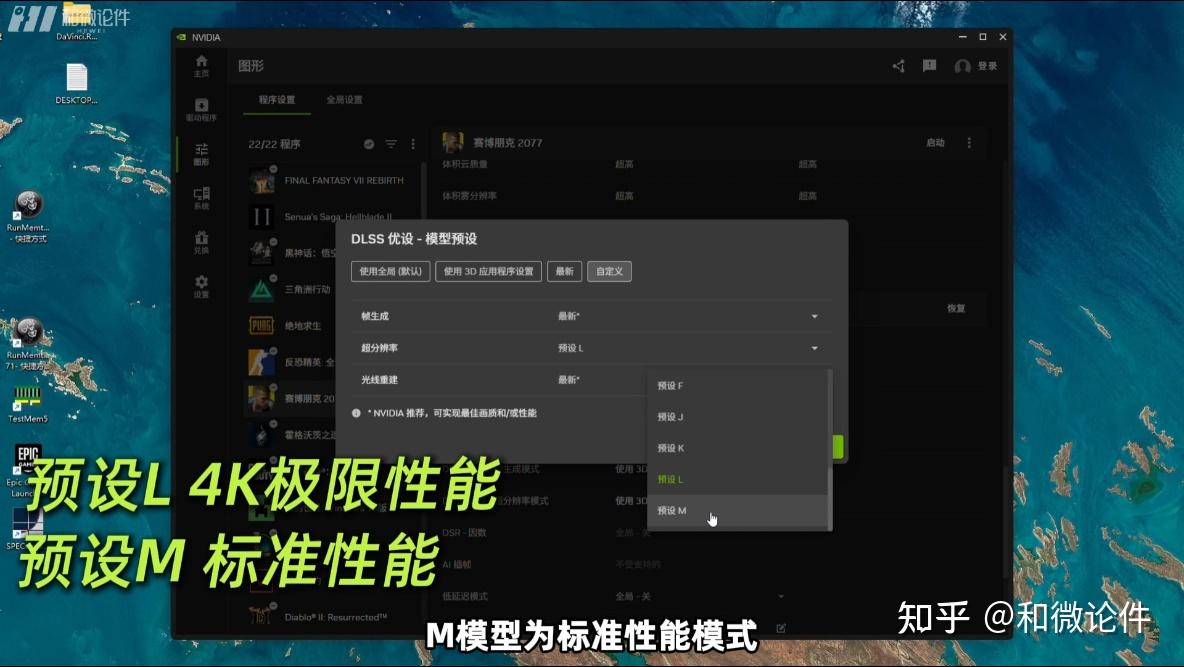Choose 预设 F from the list
The height and width of the screenshot is (667, 1184).
coord(738,385)
